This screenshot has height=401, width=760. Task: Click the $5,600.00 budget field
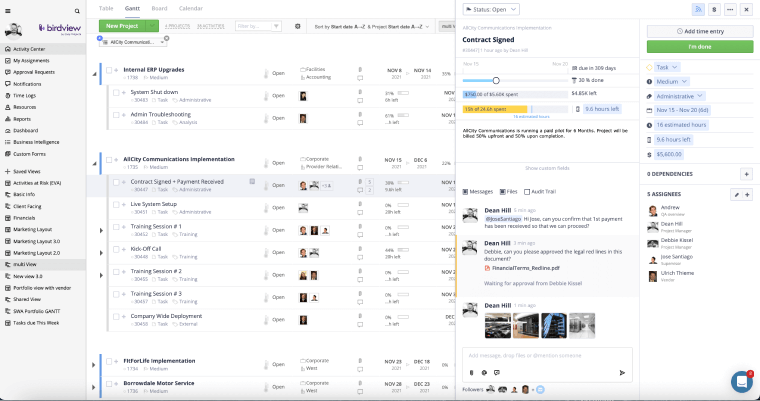pos(669,154)
